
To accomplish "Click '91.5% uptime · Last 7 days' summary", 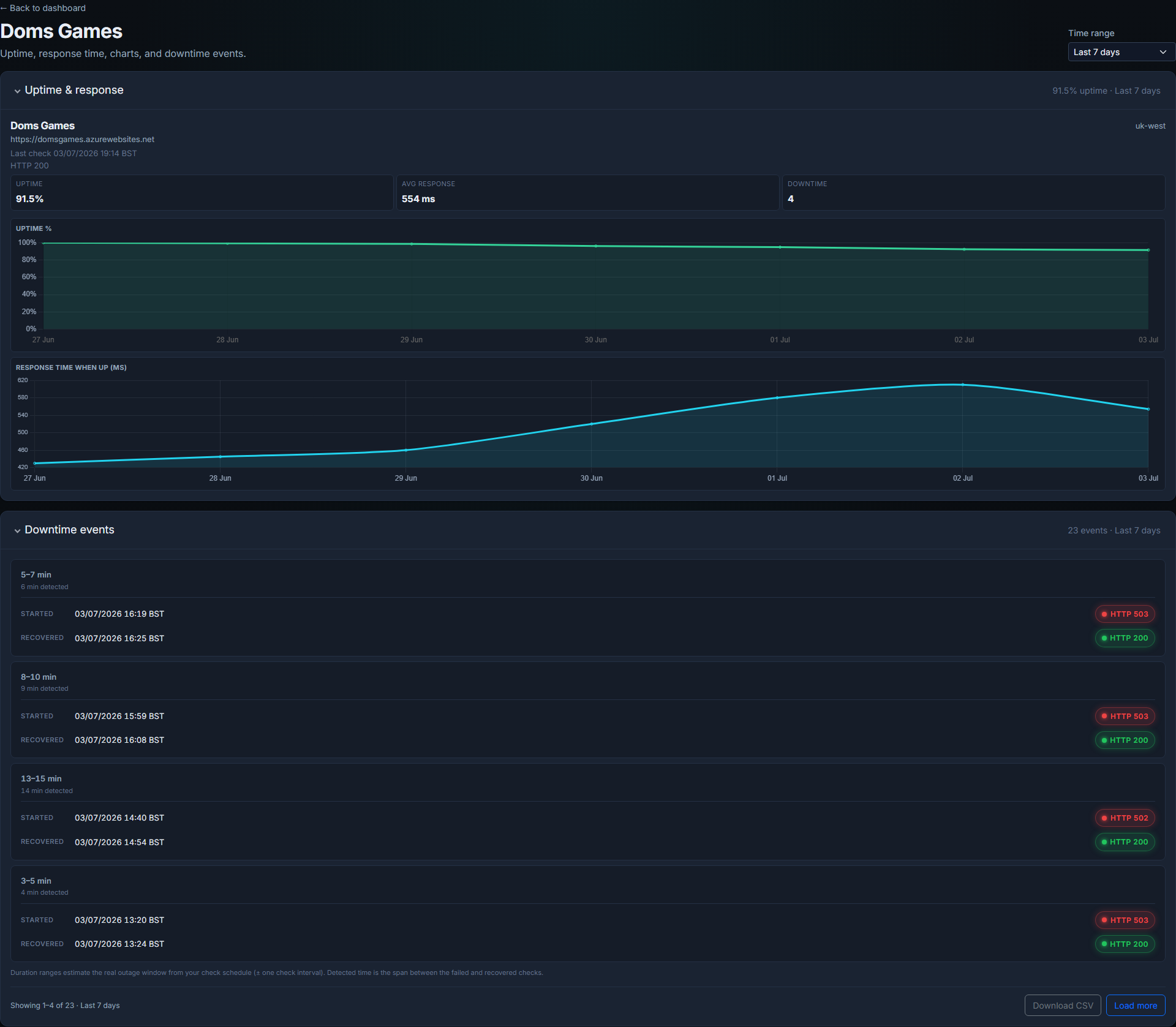I will tap(1106, 91).
